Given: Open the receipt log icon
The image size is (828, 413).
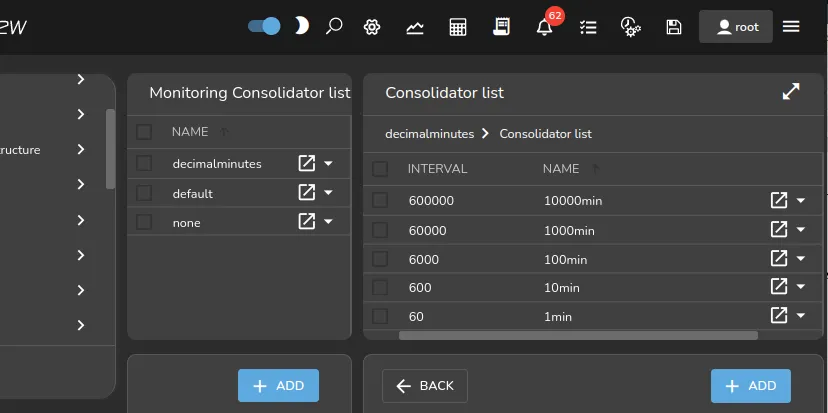Looking at the screenshot, I should (501, 26).
